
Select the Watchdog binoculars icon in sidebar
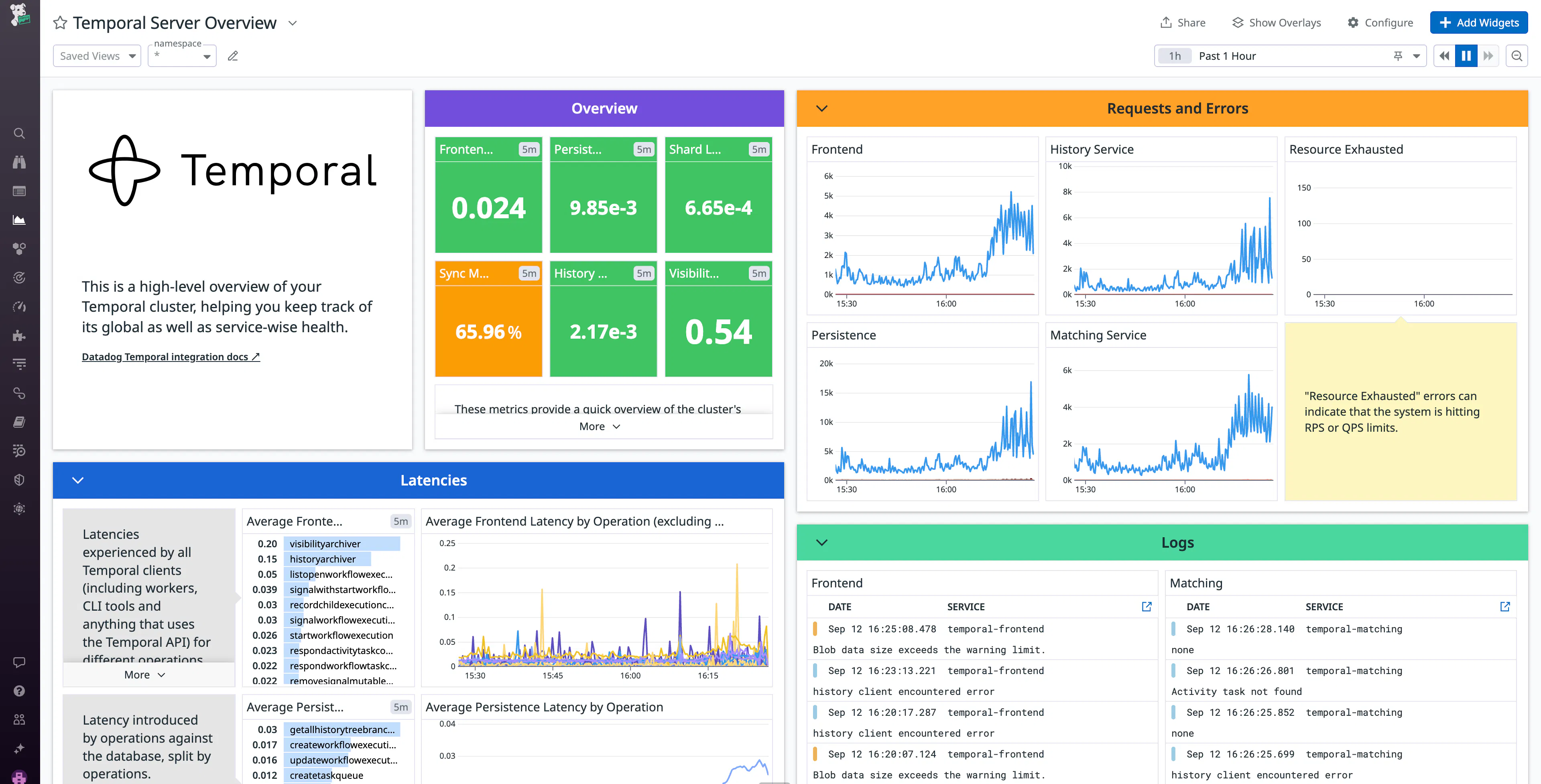click(20, 162)
